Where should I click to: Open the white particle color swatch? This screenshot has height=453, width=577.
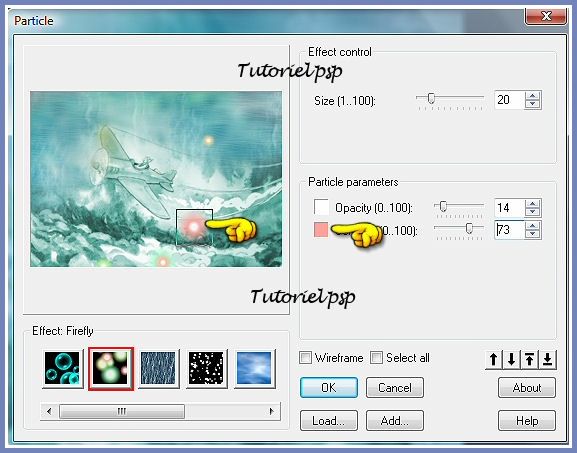321,207
